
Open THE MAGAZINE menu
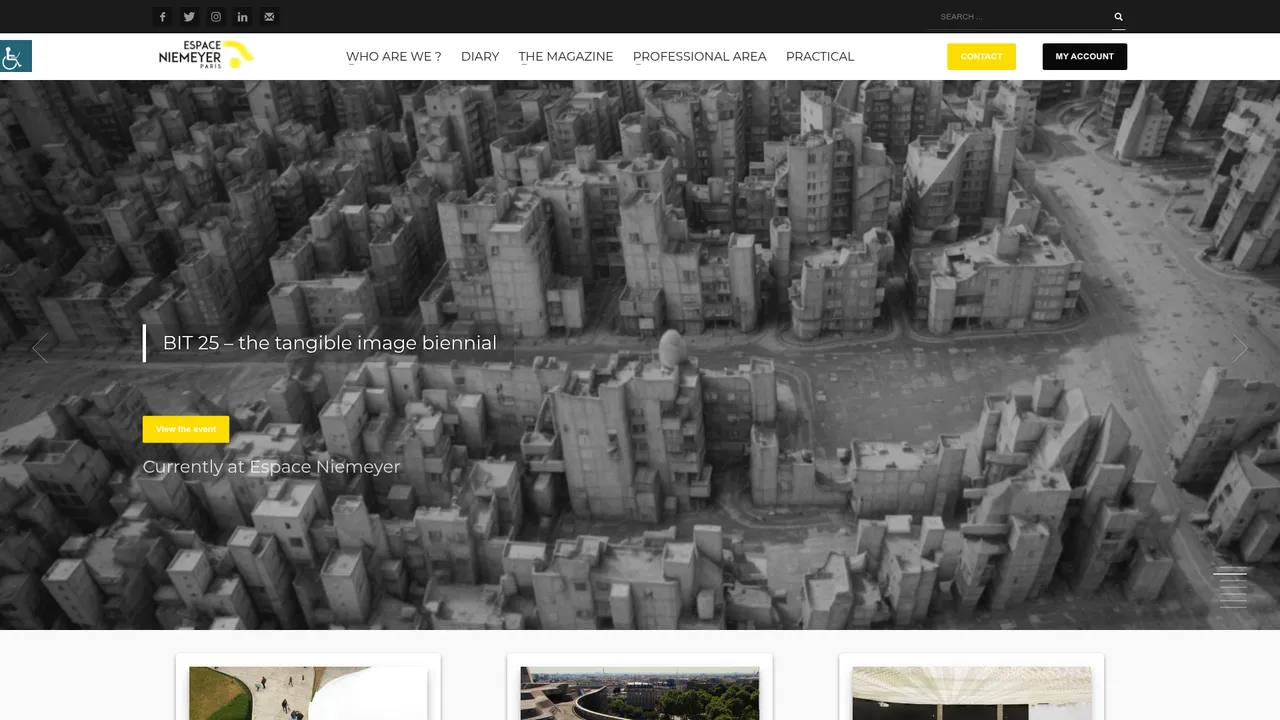tap(566, 57)
